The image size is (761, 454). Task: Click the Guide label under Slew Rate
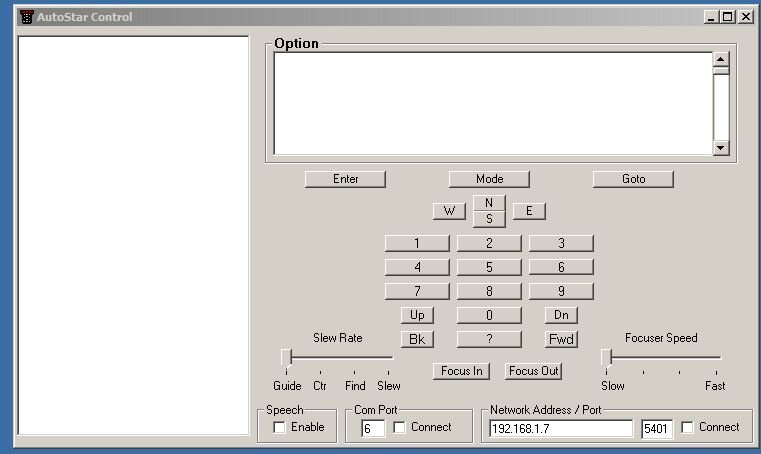point(287,386)
